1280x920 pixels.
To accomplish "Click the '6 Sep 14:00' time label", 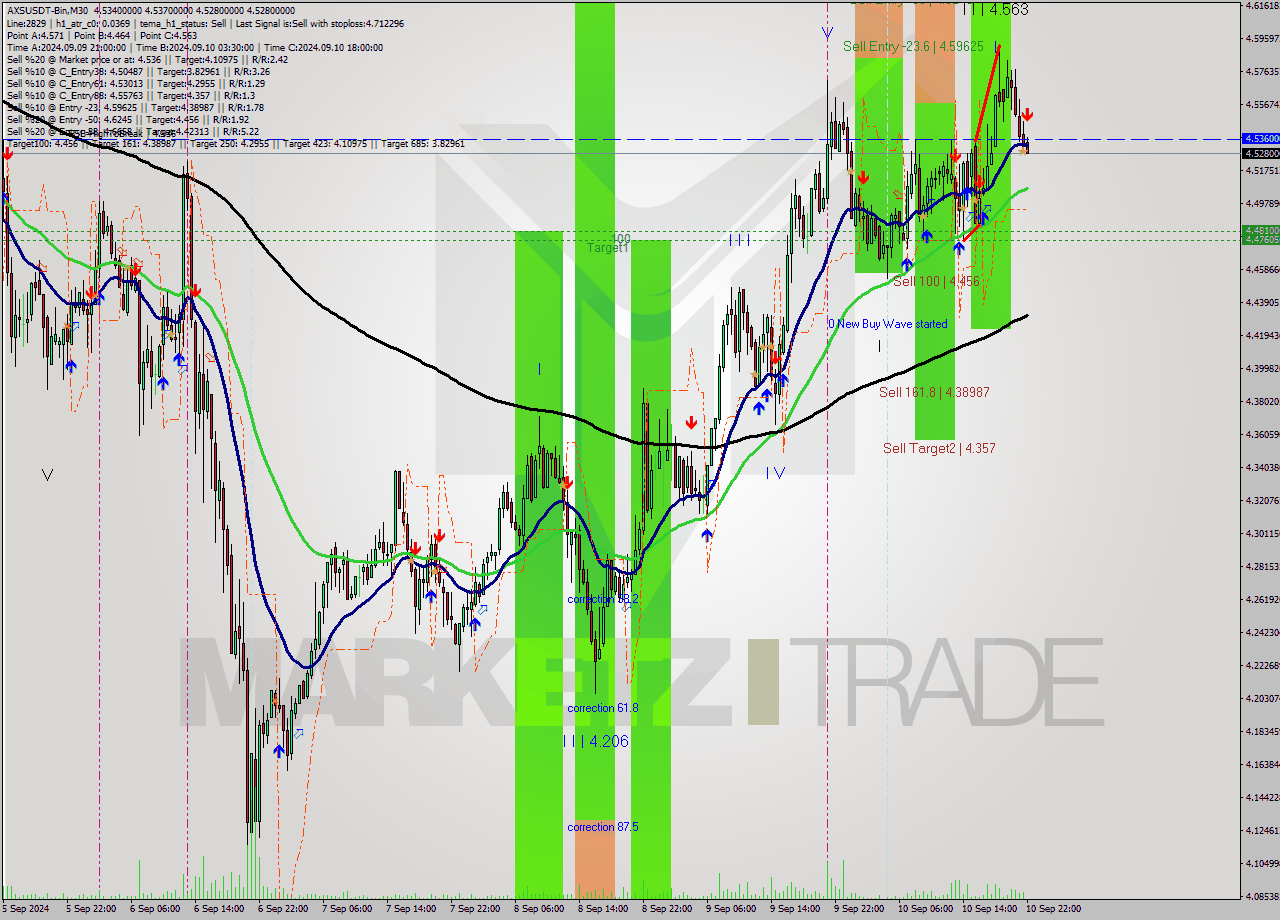I will (x=220, y=909).
